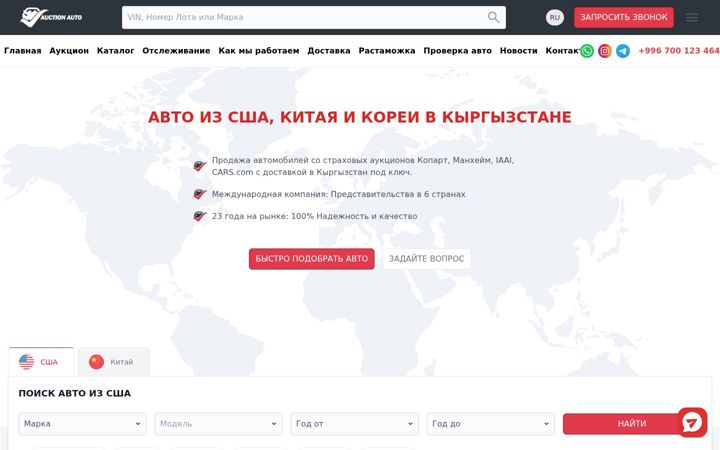Image resolution: width=720 pixels, height=450 pixels.
Task: Click text Международная компания: 6 странах
Action: pyautogui.click(x=338, y=194)
